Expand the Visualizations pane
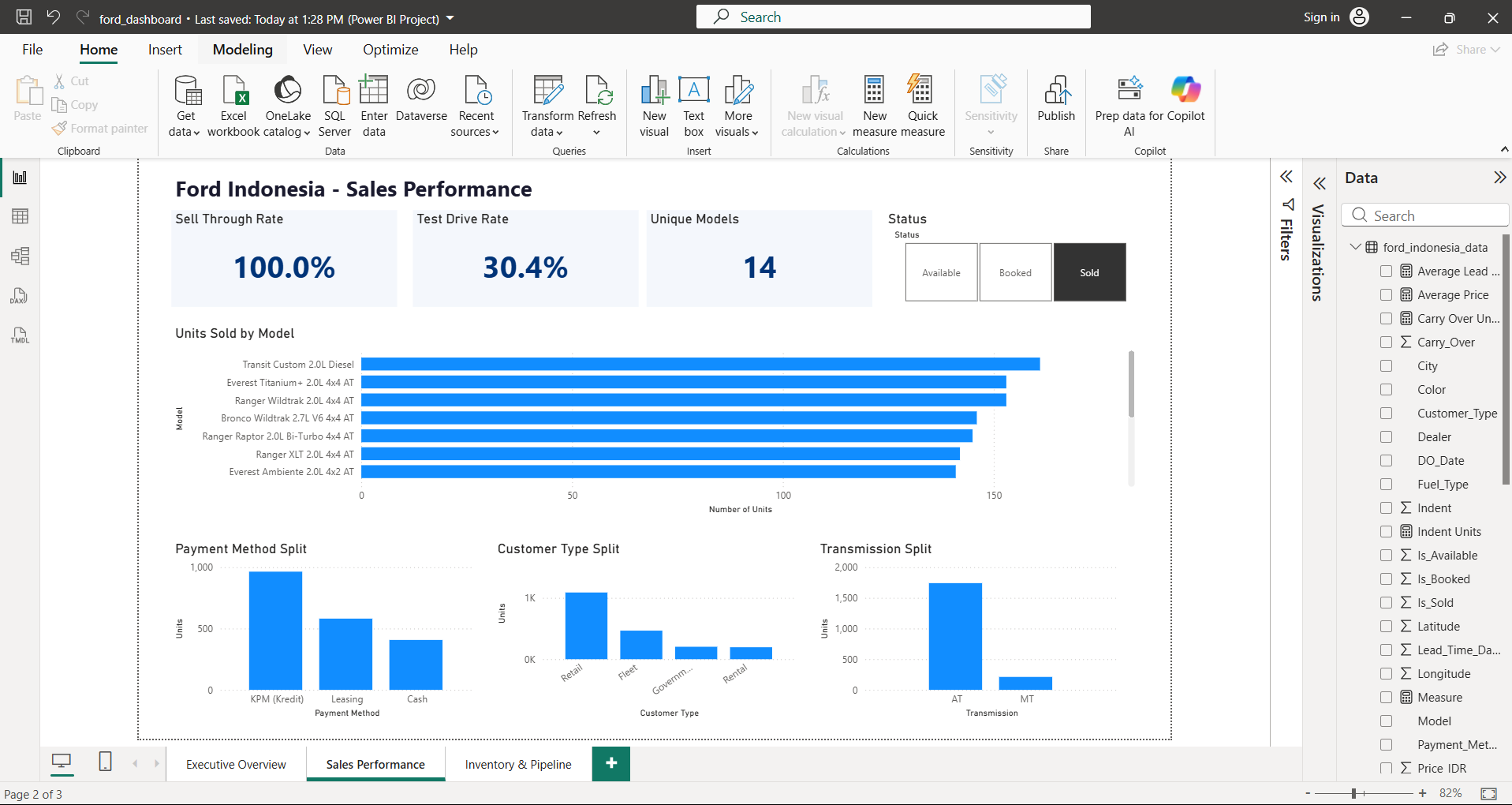The image size is (1512, 805). [1320, 184]
